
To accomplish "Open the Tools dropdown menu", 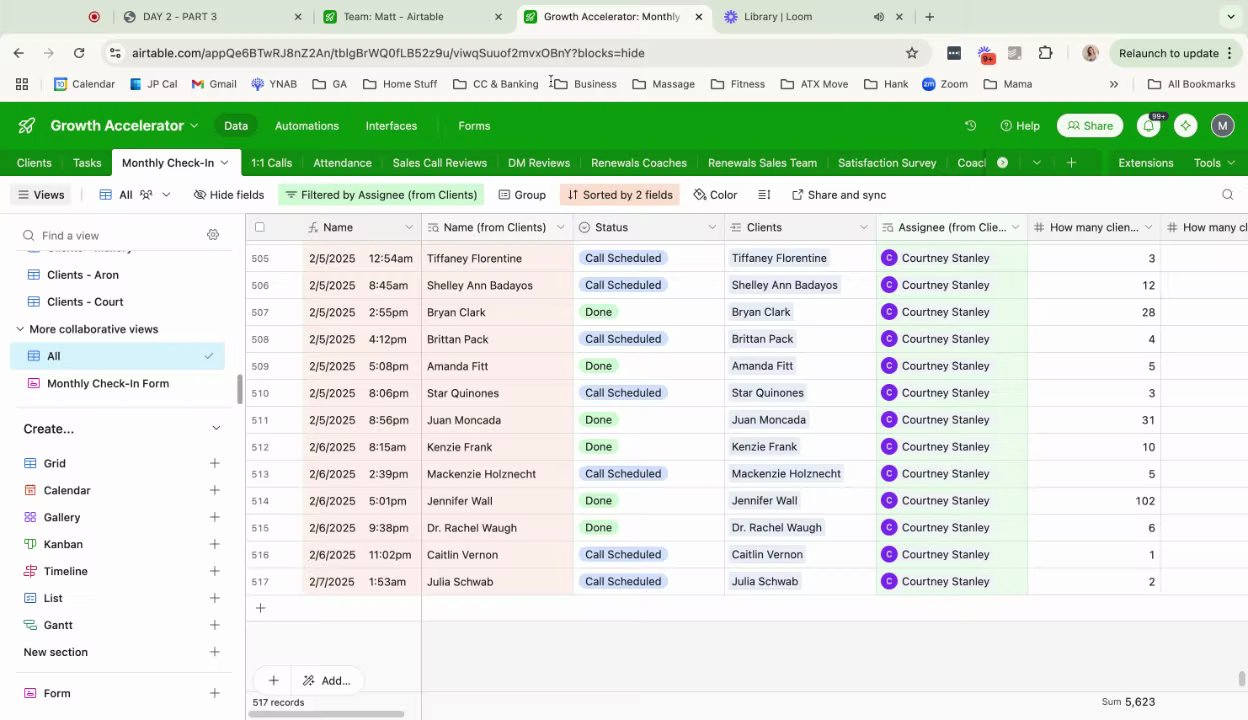I will pyautogui.click(x=1214, y=163).
